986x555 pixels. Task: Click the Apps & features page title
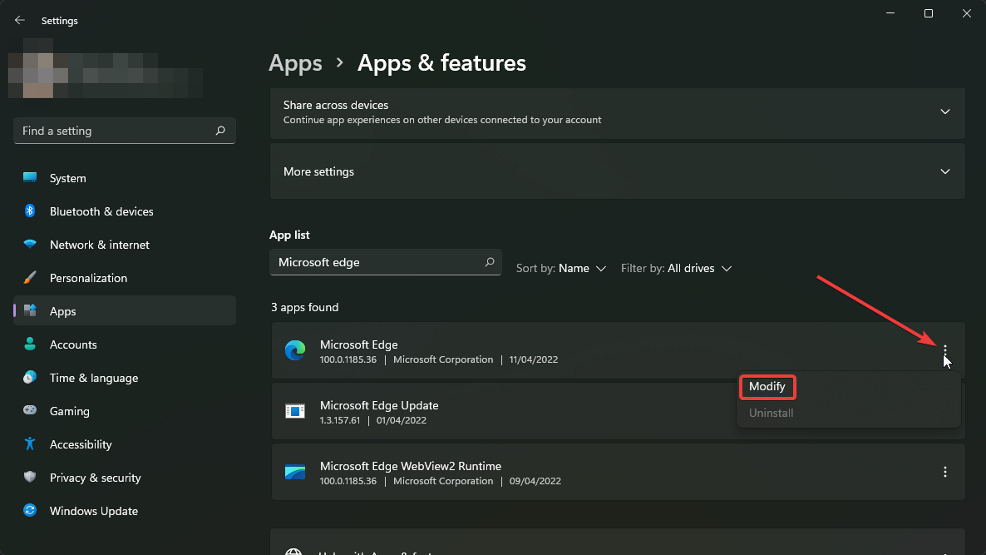click(x=441, y=63)
